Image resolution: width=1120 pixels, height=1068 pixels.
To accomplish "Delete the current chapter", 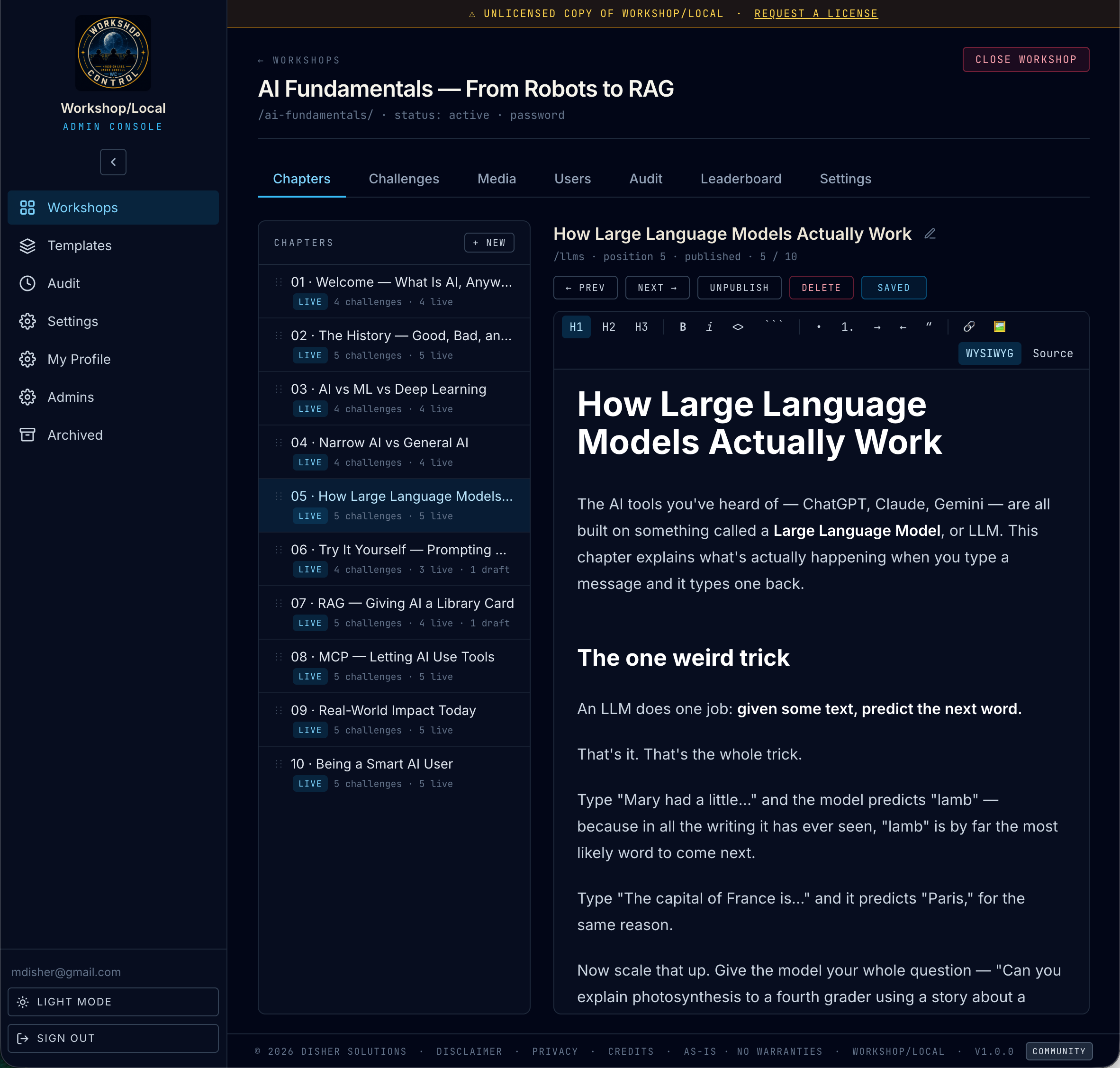I will point(821,288).
